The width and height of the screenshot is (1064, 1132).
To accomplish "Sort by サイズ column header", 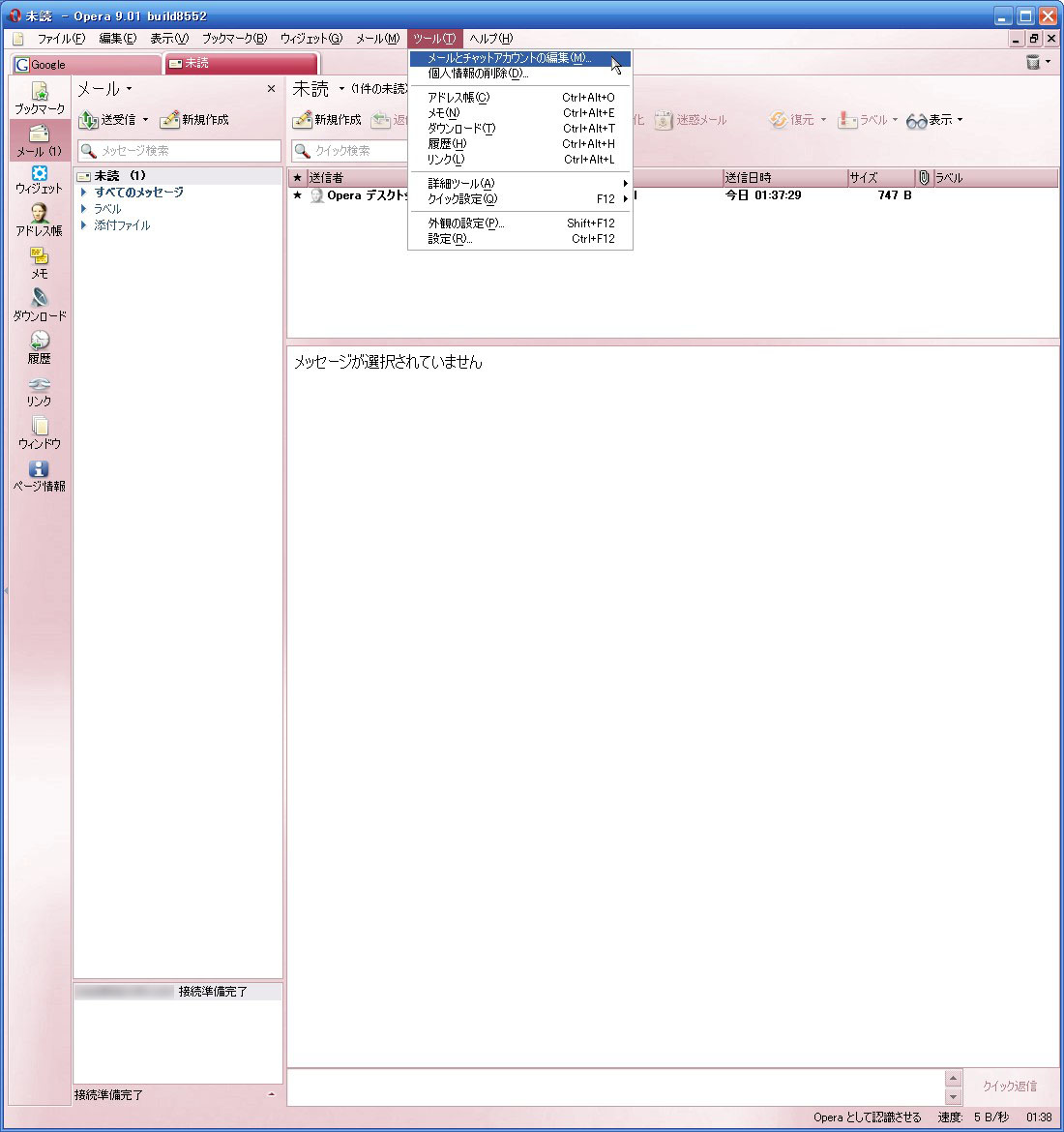I will tap(880, 178).
